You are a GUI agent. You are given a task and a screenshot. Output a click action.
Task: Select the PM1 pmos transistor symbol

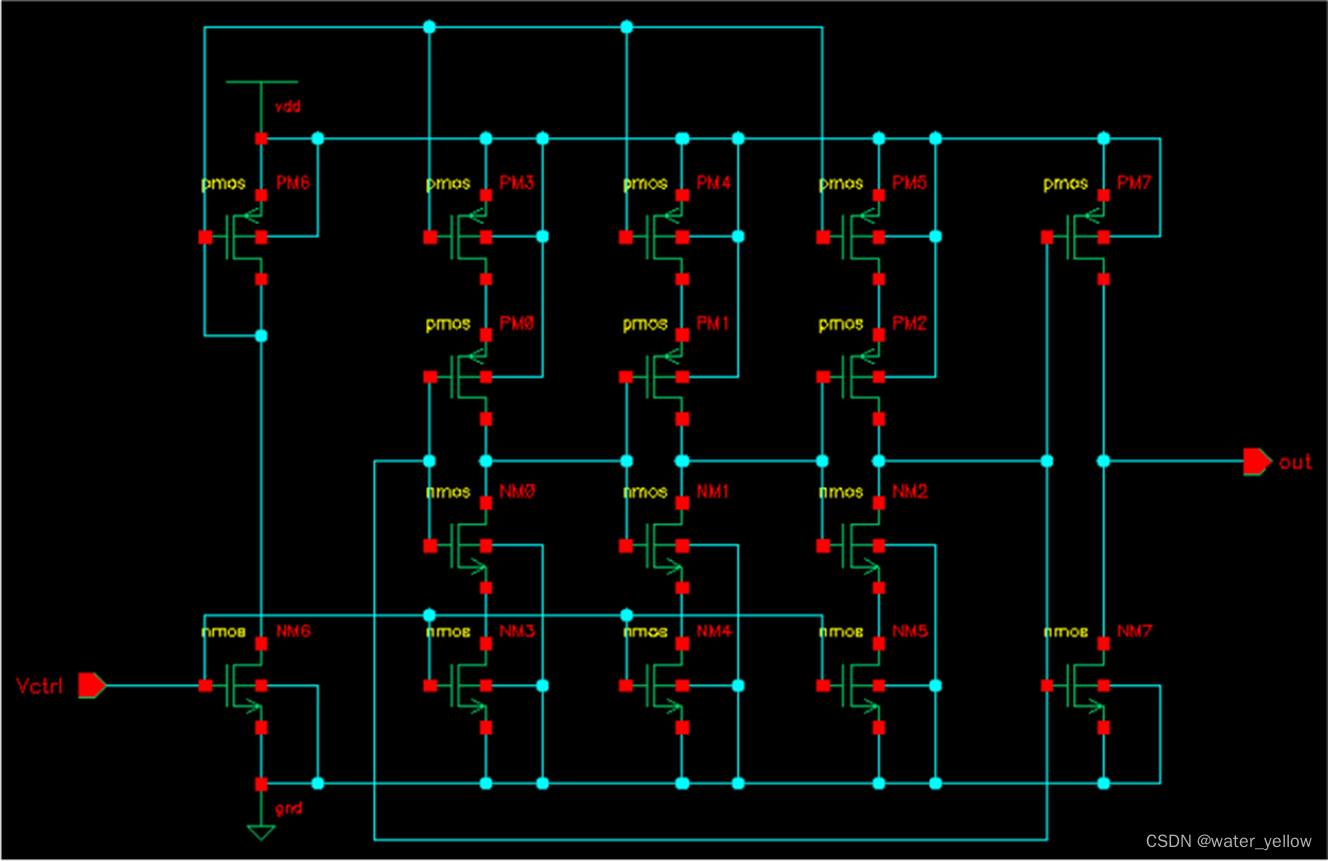(x=658, y=377)
